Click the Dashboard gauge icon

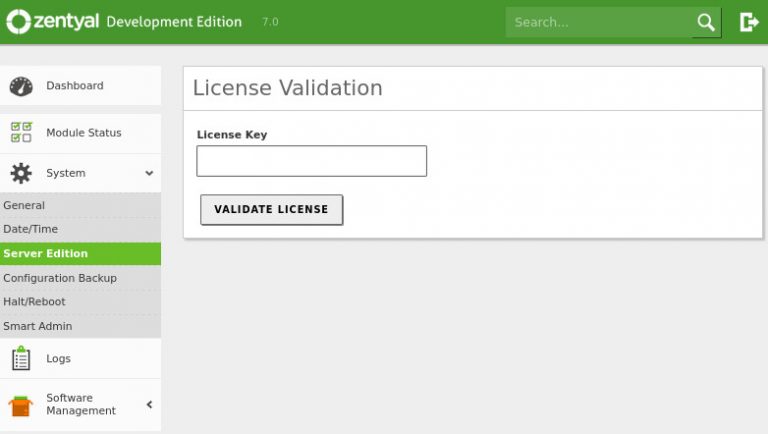coord(21,86)
